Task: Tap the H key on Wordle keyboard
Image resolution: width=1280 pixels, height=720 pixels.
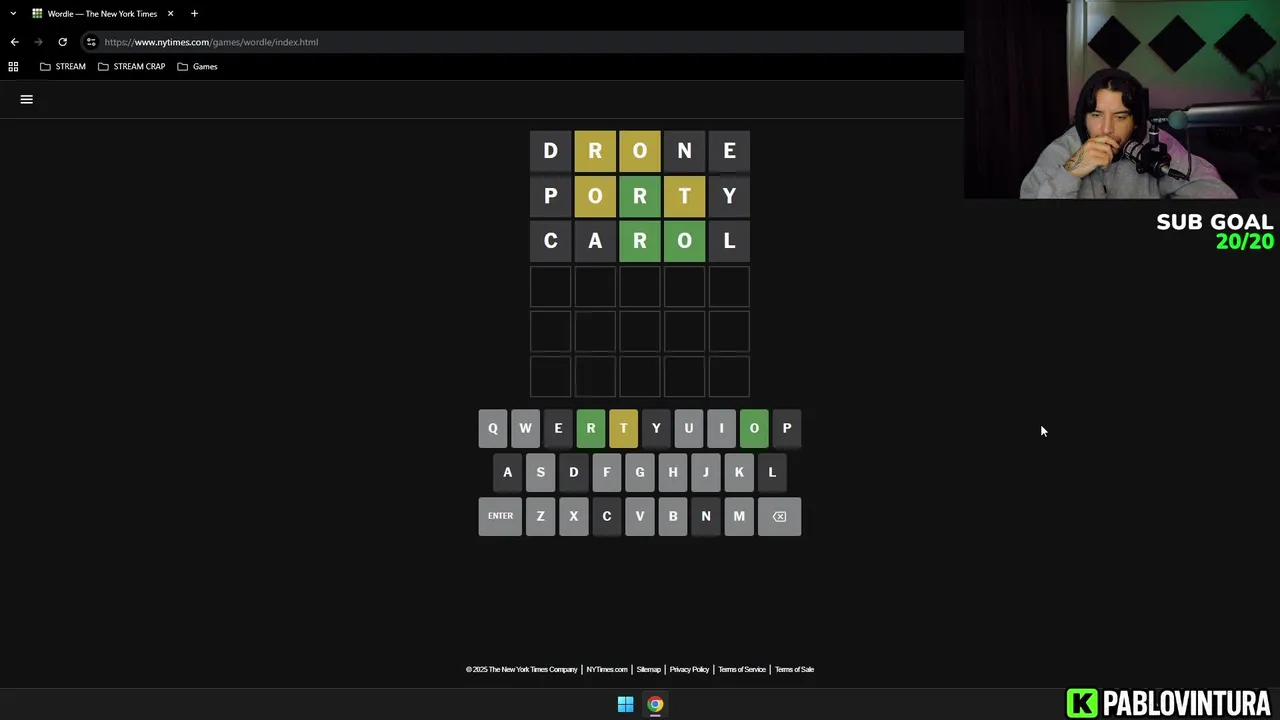Action: click(x=673, y=472)
